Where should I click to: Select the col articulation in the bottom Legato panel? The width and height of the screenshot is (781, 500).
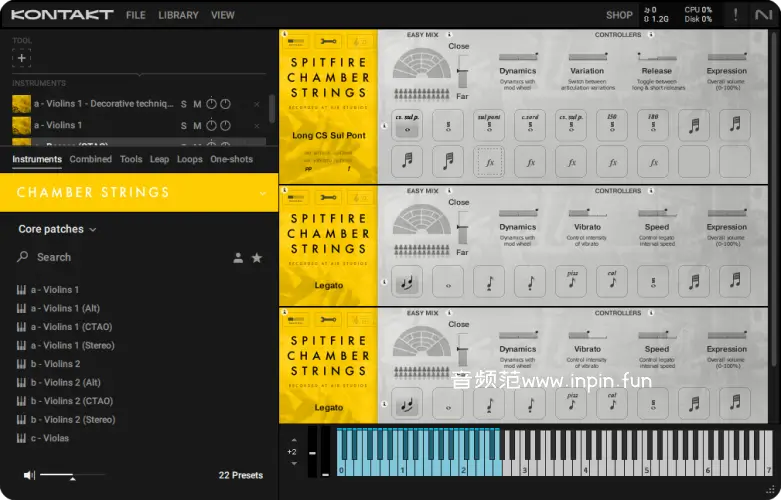(612, 403)
